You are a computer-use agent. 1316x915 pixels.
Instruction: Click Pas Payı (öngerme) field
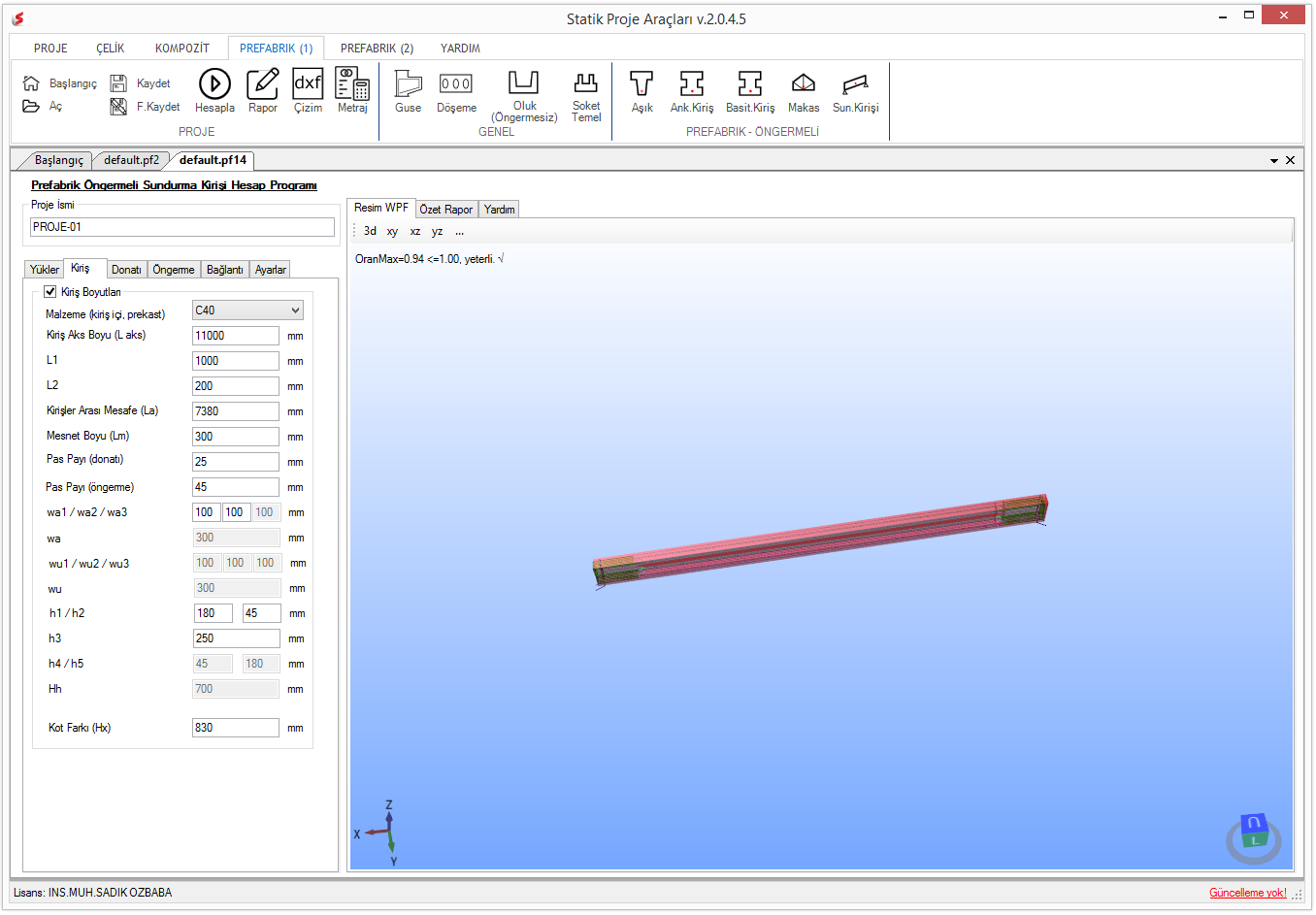[236, 487]
